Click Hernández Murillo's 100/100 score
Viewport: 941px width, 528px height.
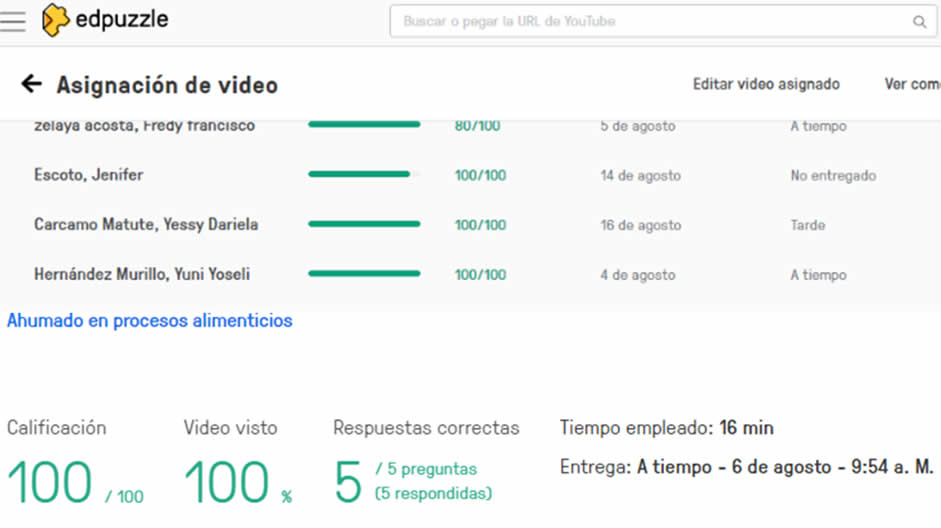point(480,275)
